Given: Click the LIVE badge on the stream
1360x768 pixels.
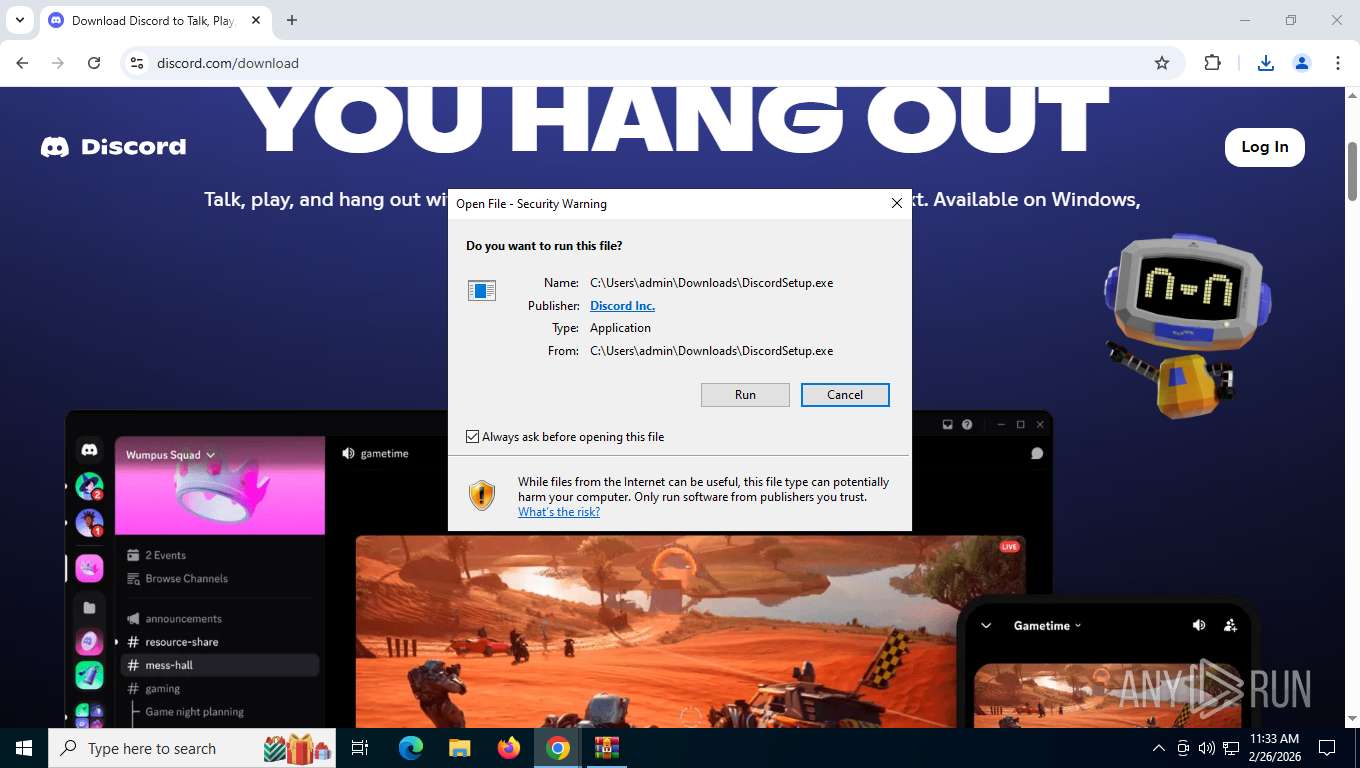Looking at the screenshot, I should (x=1009, y=547).
